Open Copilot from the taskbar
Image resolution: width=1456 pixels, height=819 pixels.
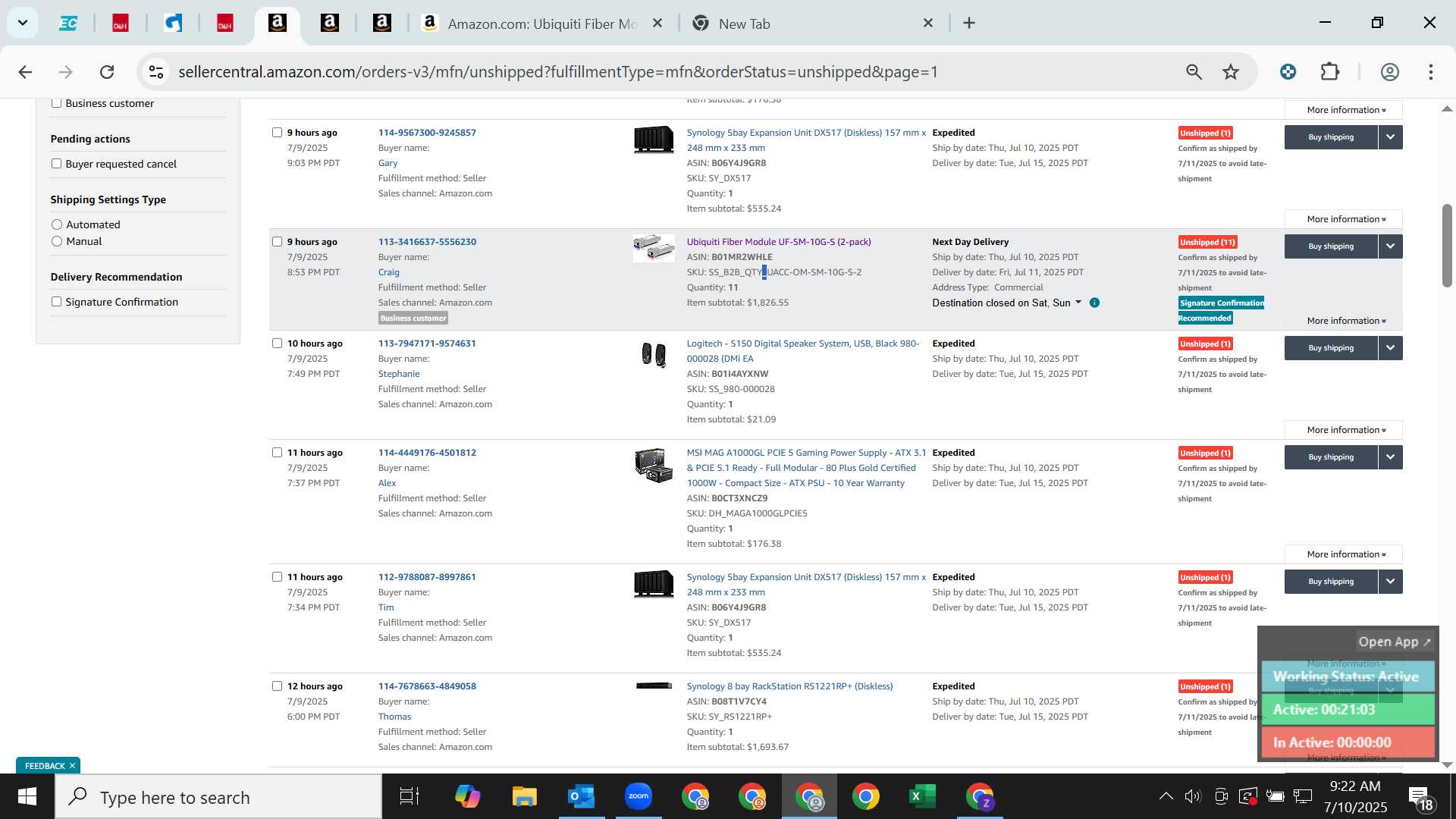tap(467, 796)
